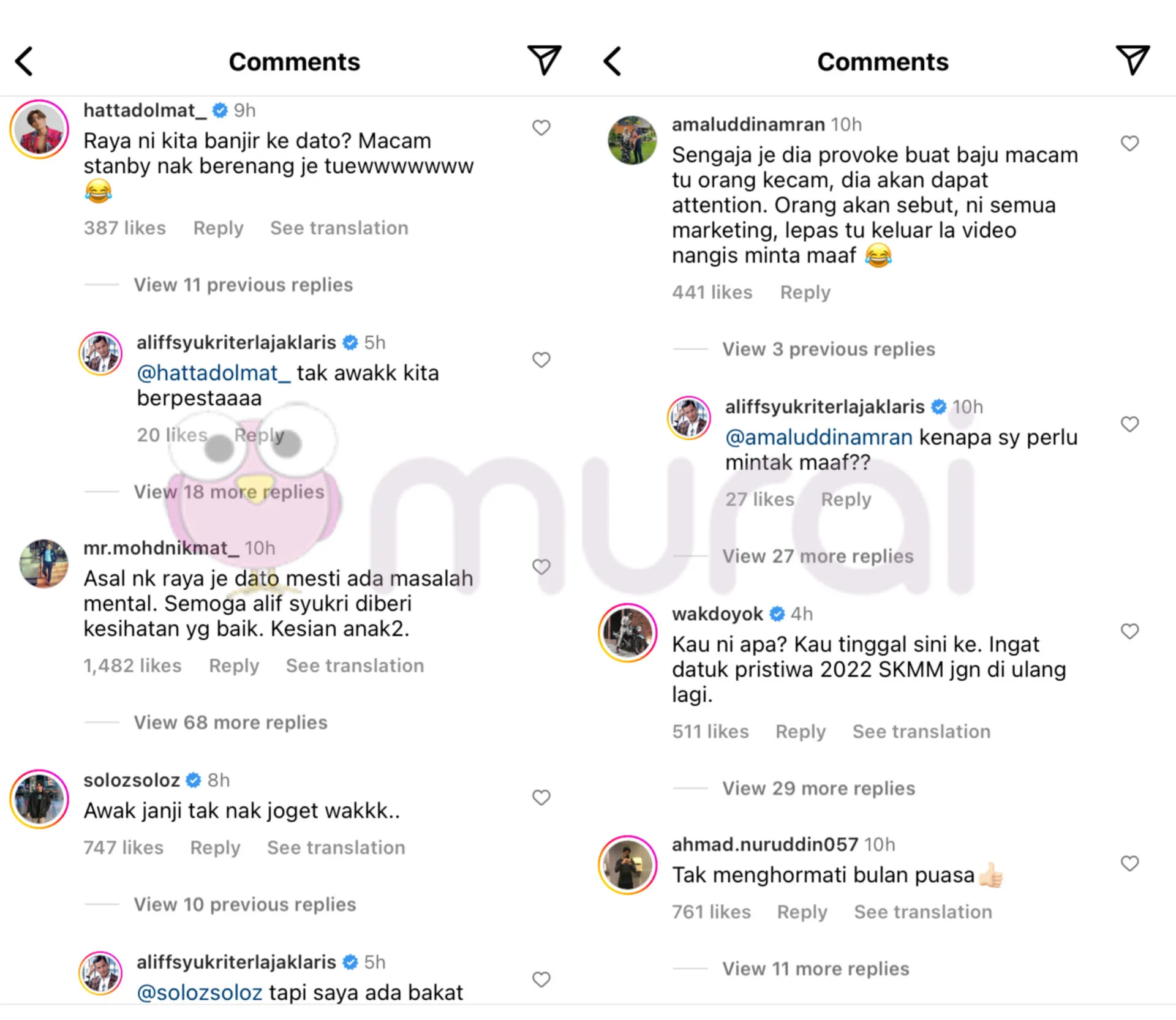Like wakdoyok's comment heart icon
This screenshot has width=1176, height=1020.
tap(1129, 631)
